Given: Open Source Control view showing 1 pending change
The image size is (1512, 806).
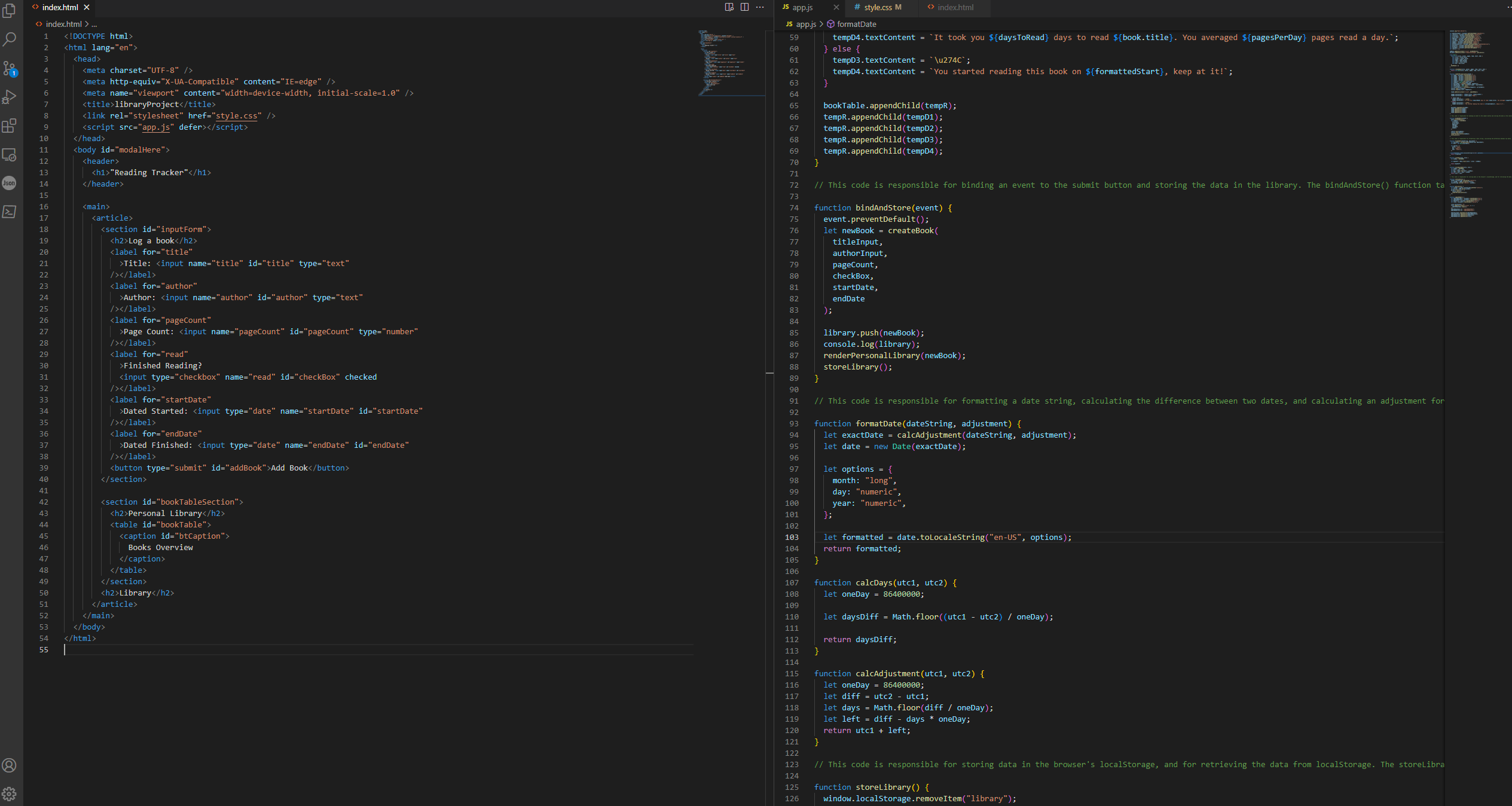Looking at the screenshot, I should (10, 68).
